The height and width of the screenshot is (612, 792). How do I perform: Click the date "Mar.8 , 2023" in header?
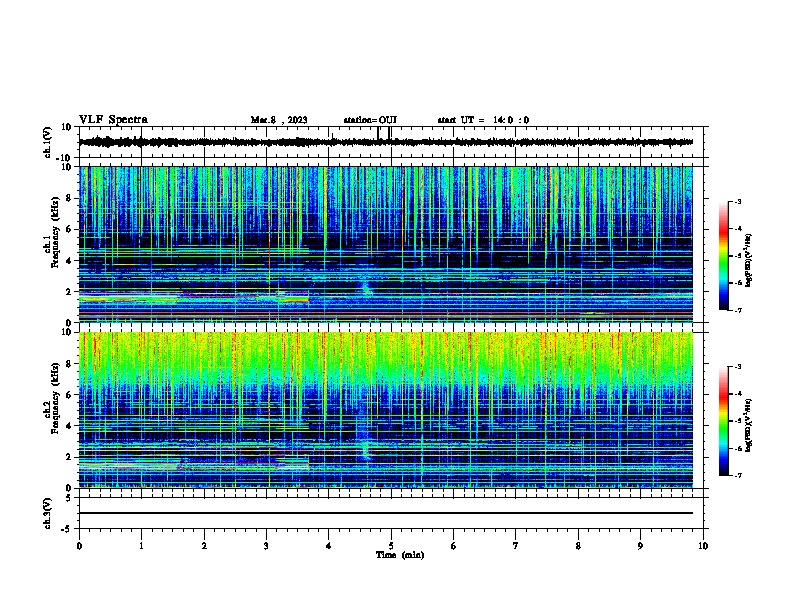click(x=279, y=120)
